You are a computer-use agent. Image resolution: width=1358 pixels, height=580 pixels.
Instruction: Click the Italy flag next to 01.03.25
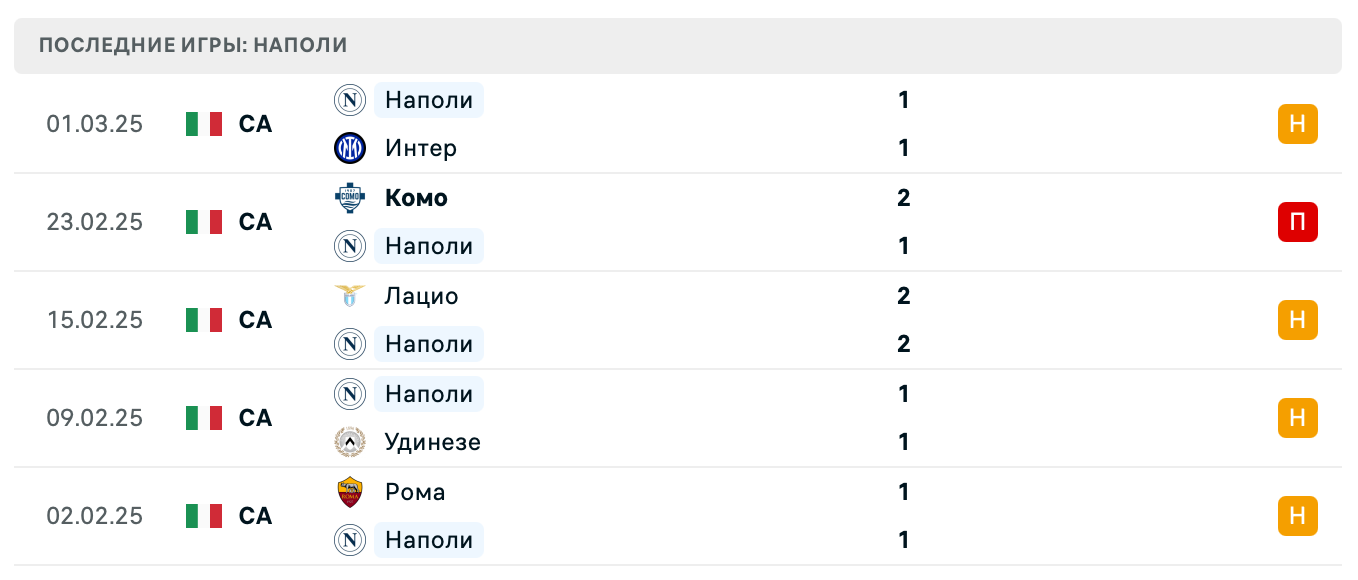tap(204, 124)
